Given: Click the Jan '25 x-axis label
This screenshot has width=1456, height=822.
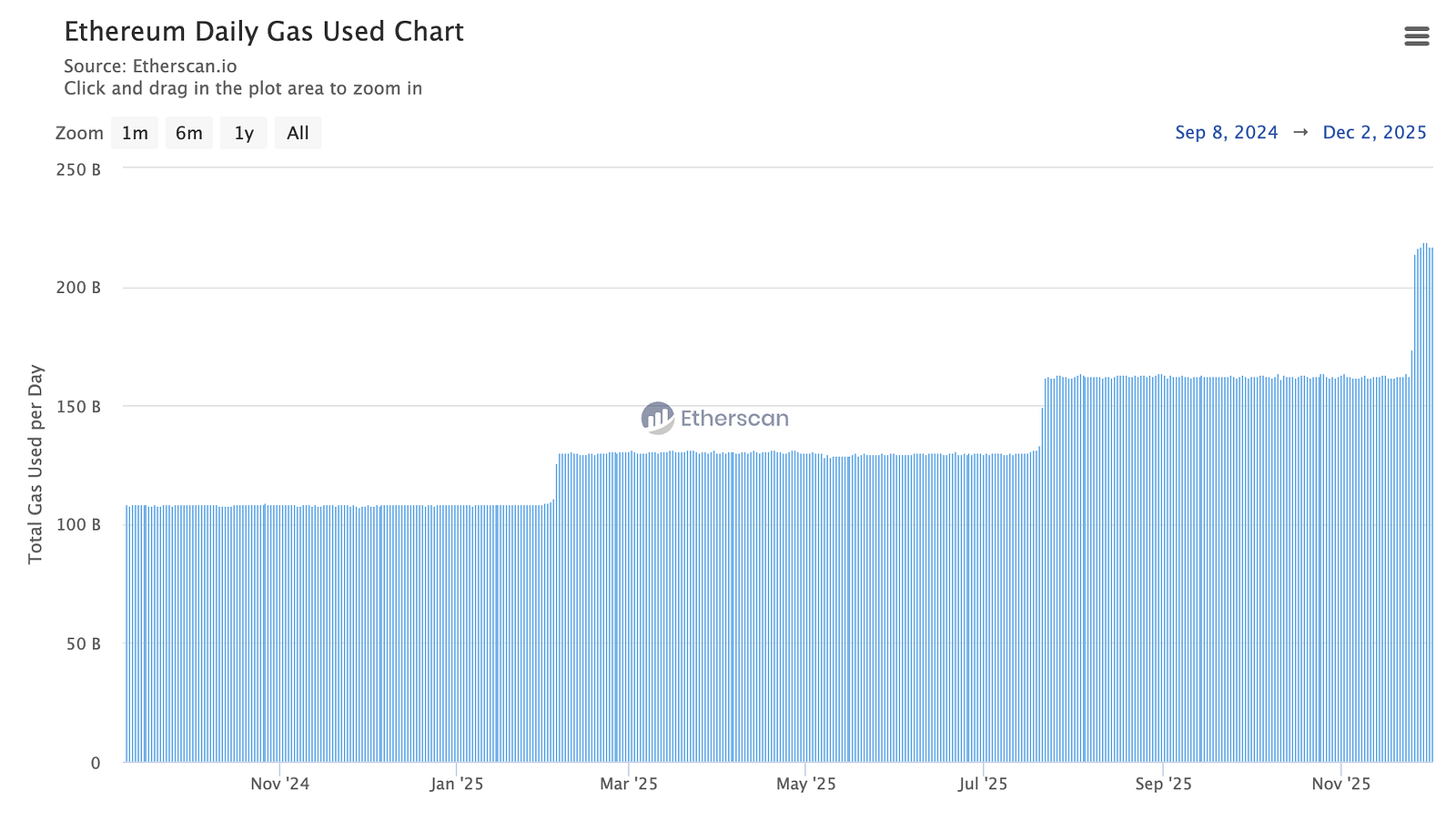Looking at the screenshot, I should 457,784.
